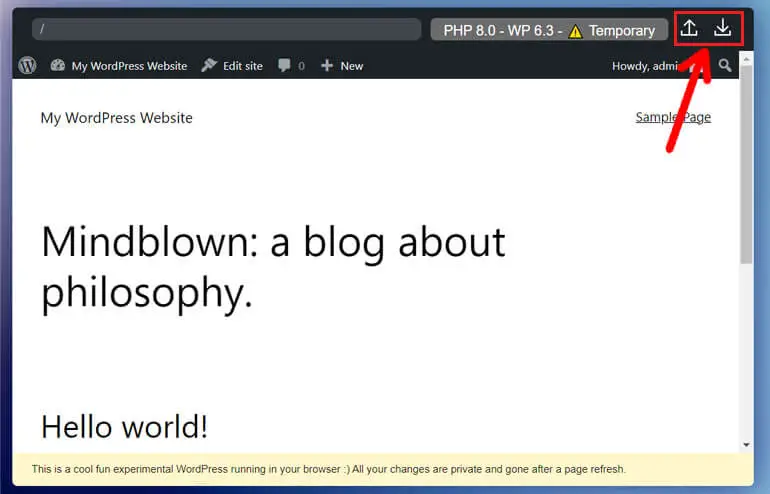Image resolution: width=770 pixels, height=494 pixels.
Task: Open the WordPress logo menu
Action: click(27, 66)
